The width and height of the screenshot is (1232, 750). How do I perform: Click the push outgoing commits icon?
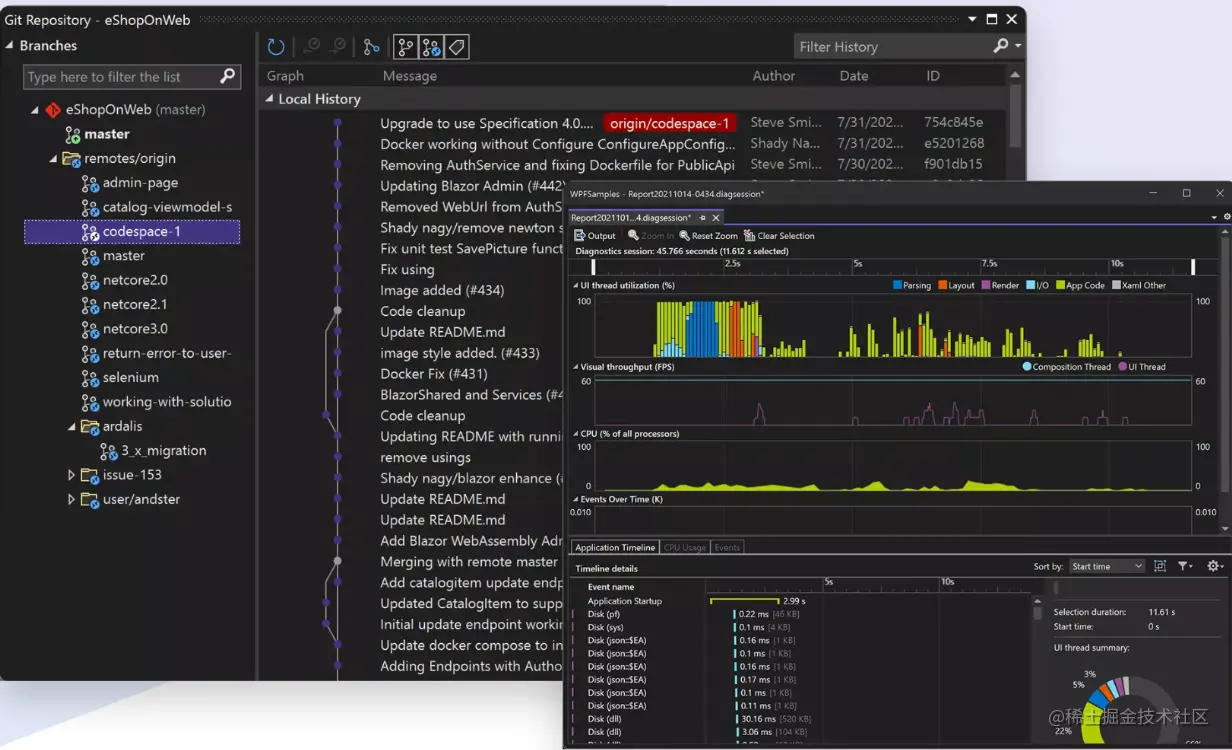coord(339,47)
